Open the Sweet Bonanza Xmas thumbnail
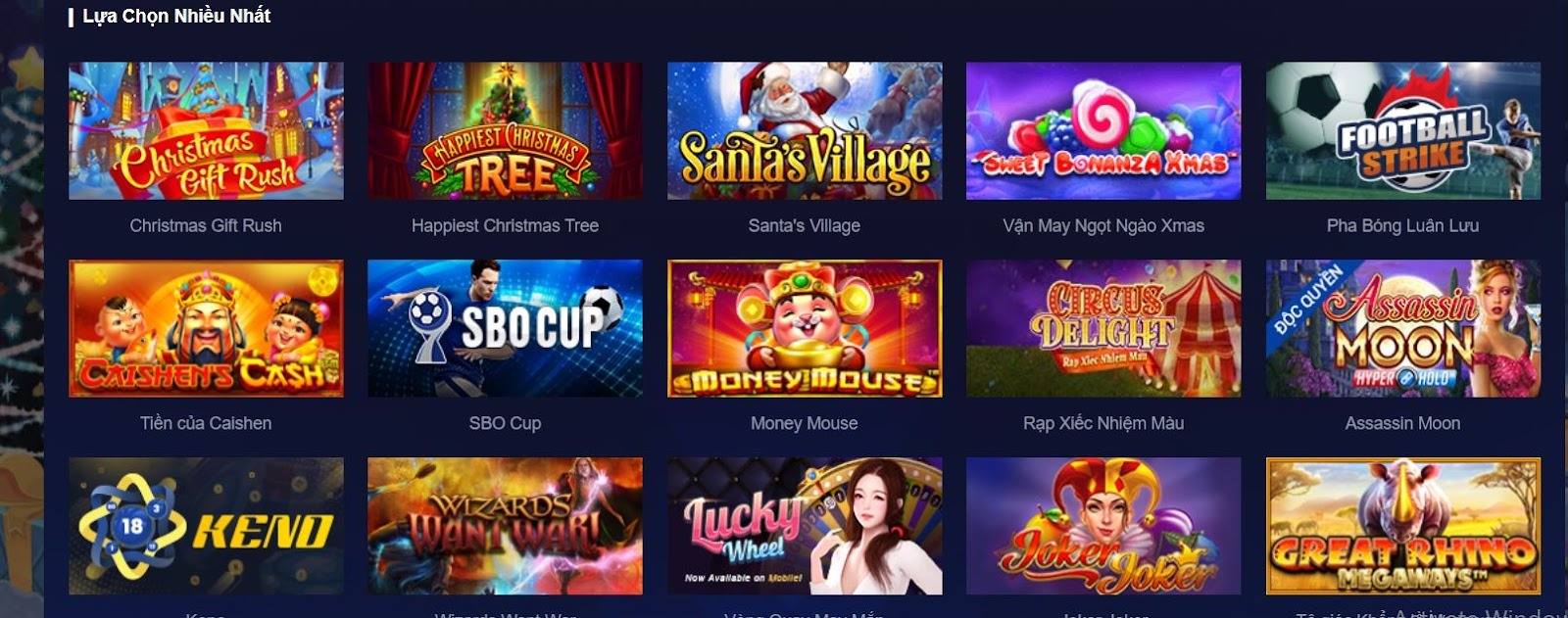 [1103, 131]
